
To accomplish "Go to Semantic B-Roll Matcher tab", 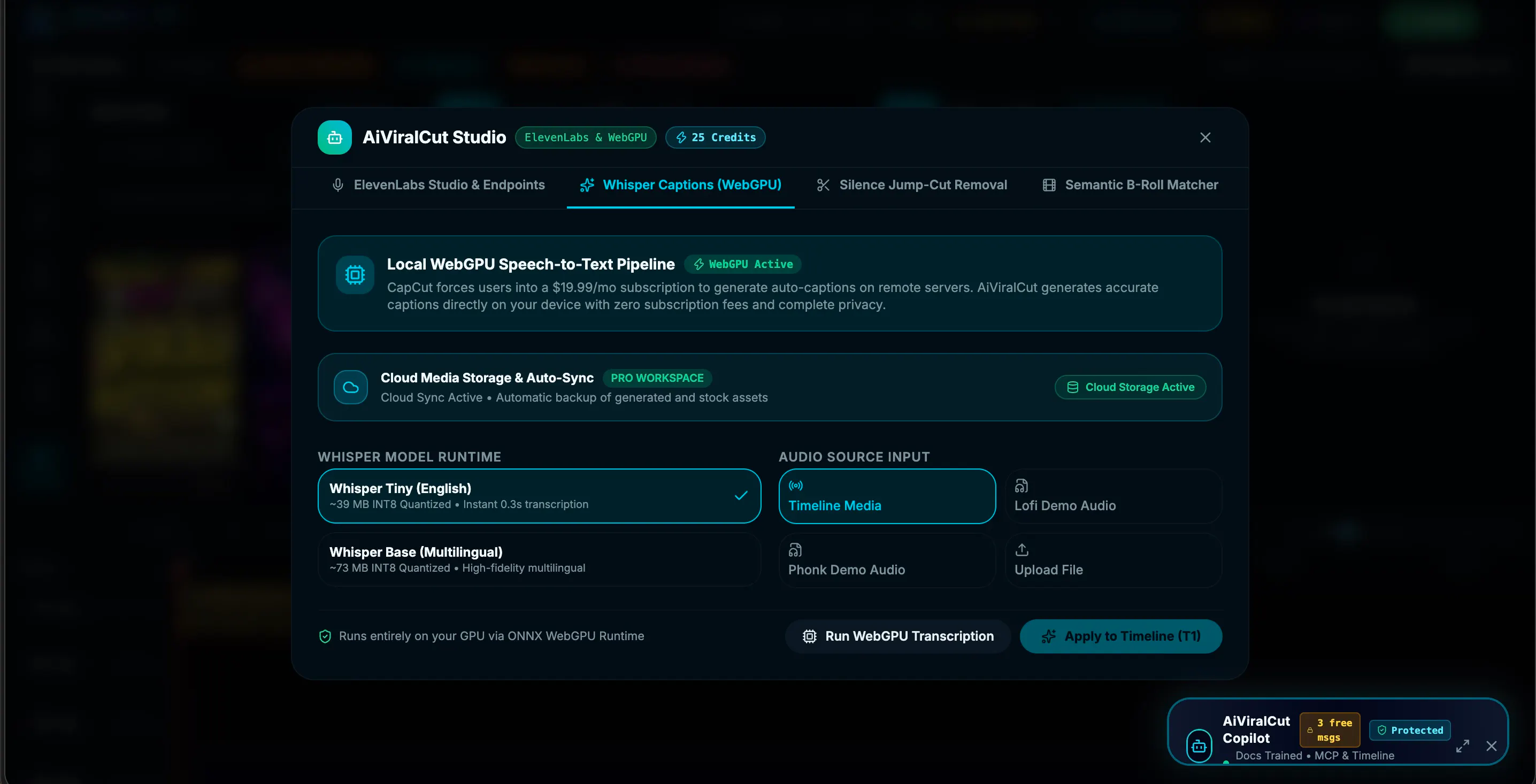I will click(1130, 185).
